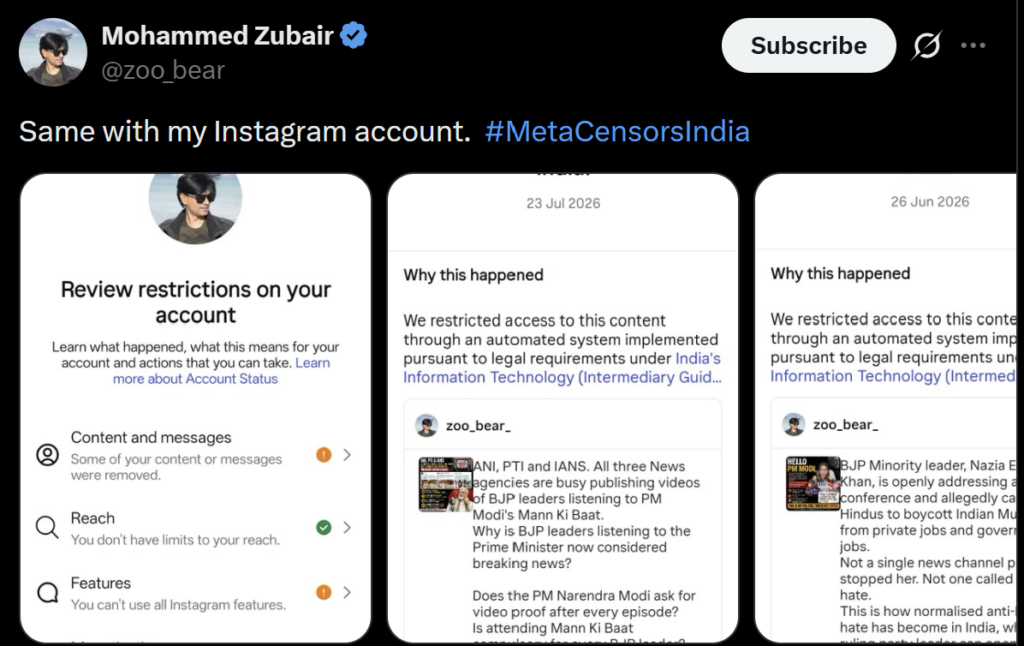Click the @zoo_bear handle
Screen dimensions: 1024x646
[x=163, y=70]
